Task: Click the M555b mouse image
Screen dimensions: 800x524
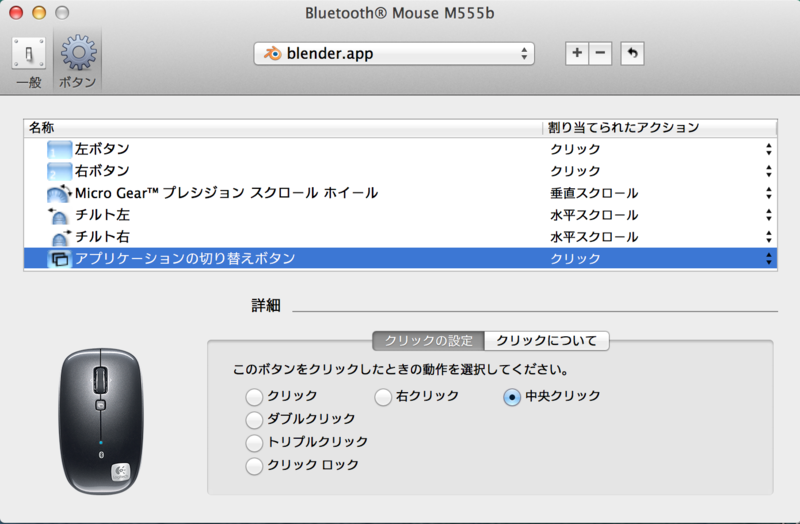Action: click(x=102, y=421)
